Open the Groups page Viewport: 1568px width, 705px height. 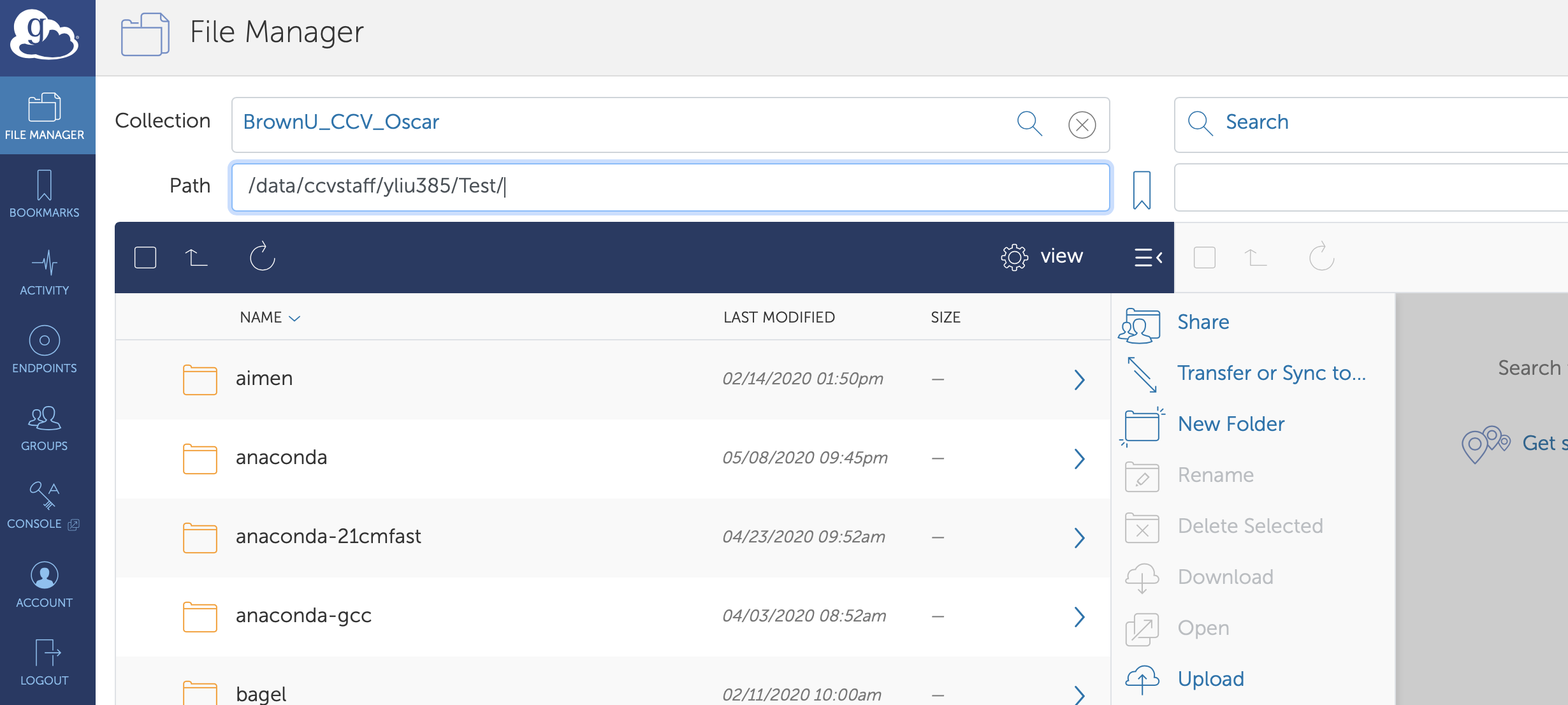pos(45,428)
